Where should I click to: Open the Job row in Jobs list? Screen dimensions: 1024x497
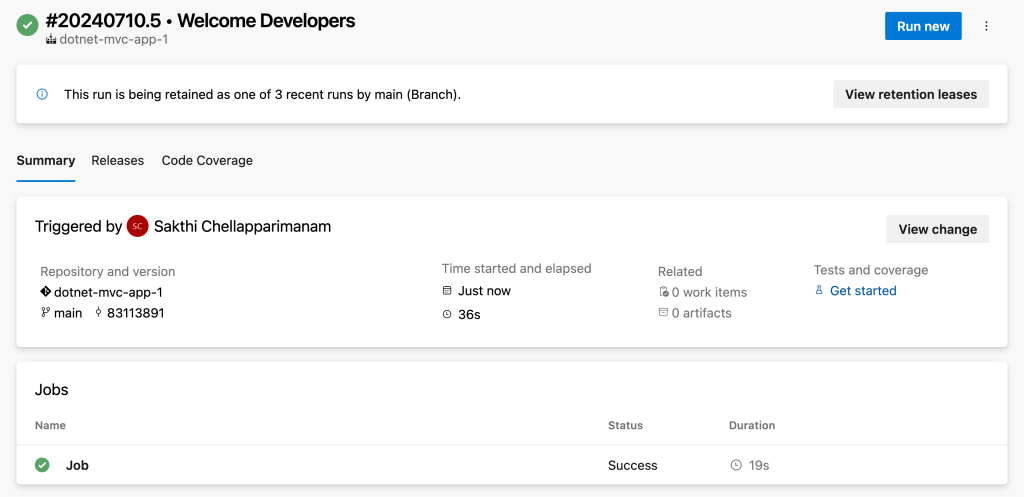77,465
